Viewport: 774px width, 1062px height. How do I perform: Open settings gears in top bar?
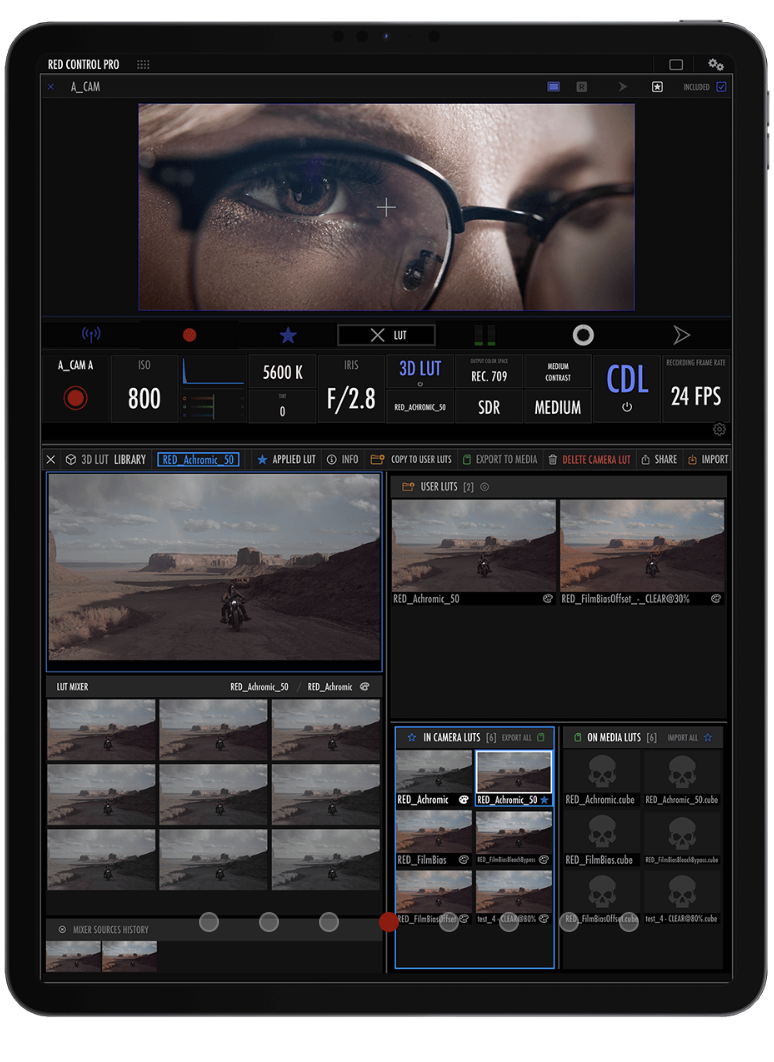[x=716, y=64]
